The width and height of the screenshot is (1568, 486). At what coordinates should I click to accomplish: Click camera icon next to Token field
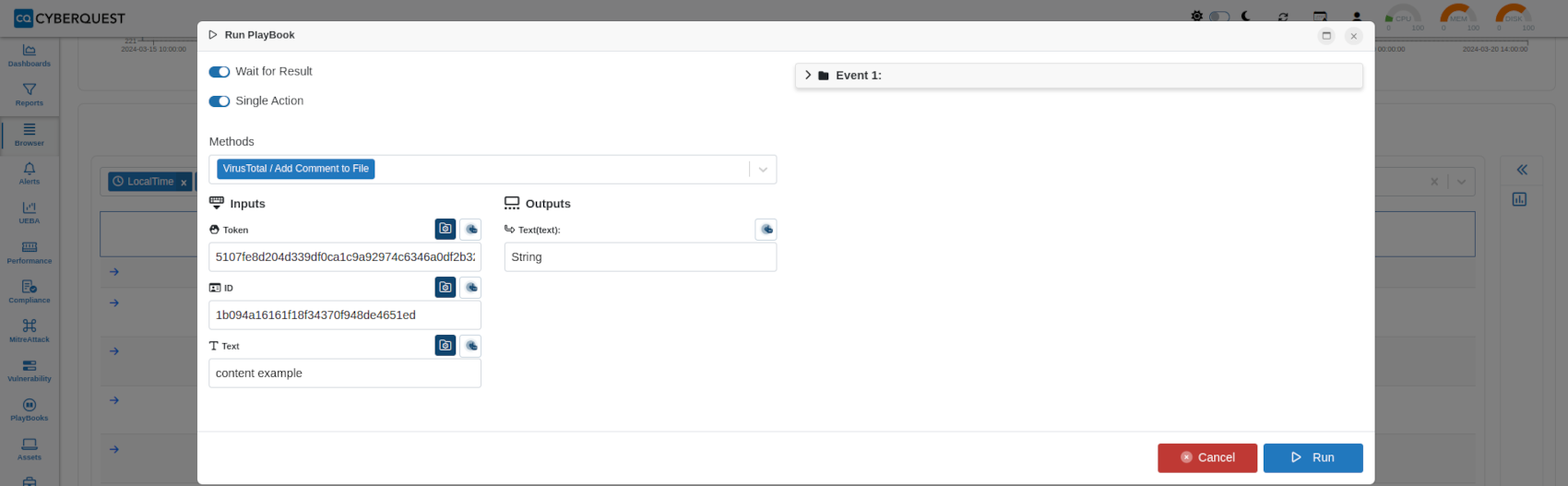click(445, 229)
